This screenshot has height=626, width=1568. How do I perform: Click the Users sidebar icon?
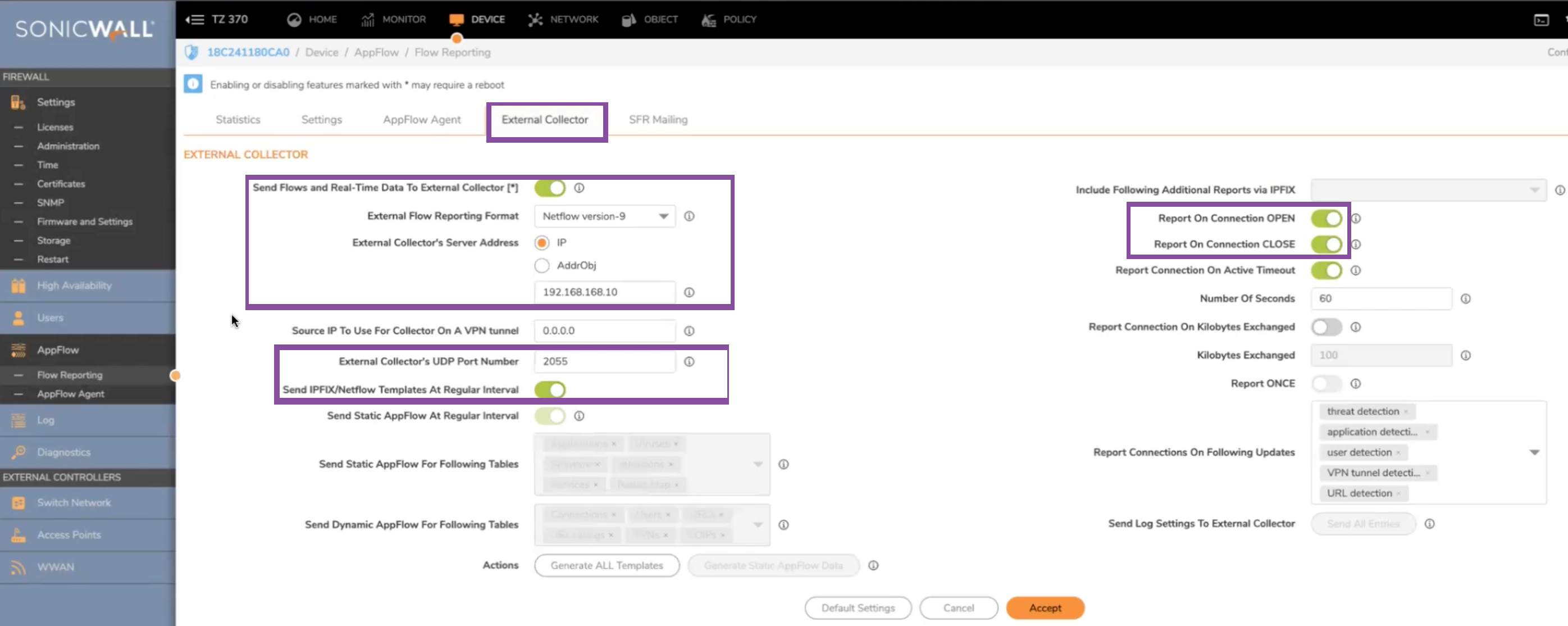(x=19, y=318)
